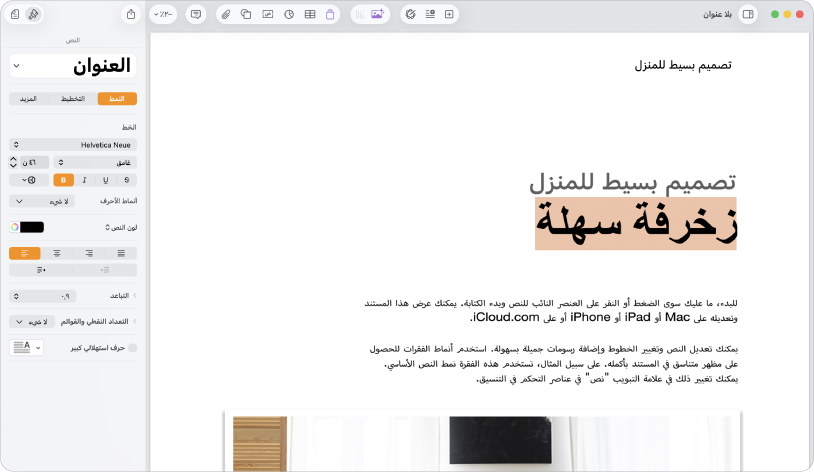Toggle underline U formatting

(x=105, y=180)
